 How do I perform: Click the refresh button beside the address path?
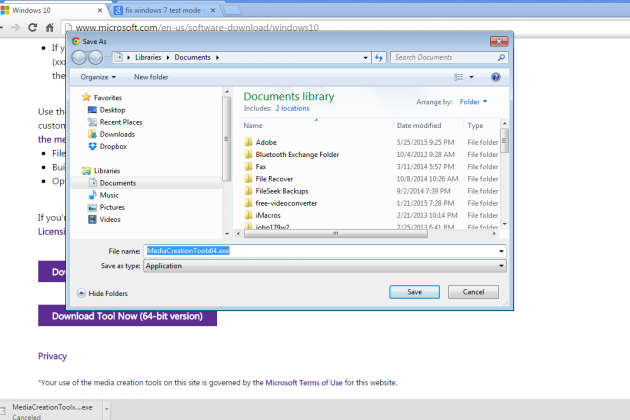click(x=378, y=57)
